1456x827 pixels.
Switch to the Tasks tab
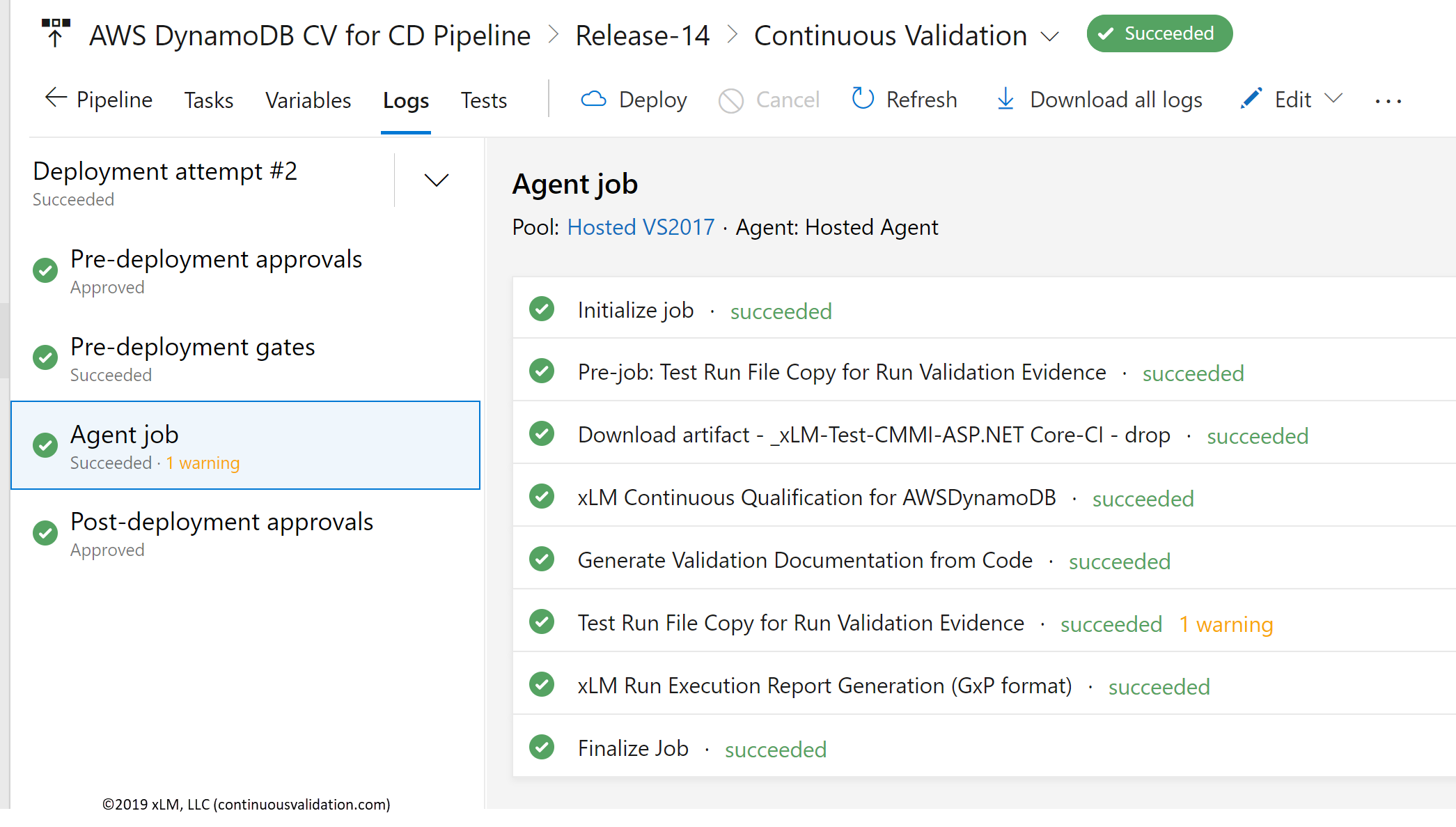pyautogui.click(x=209, y=100)
